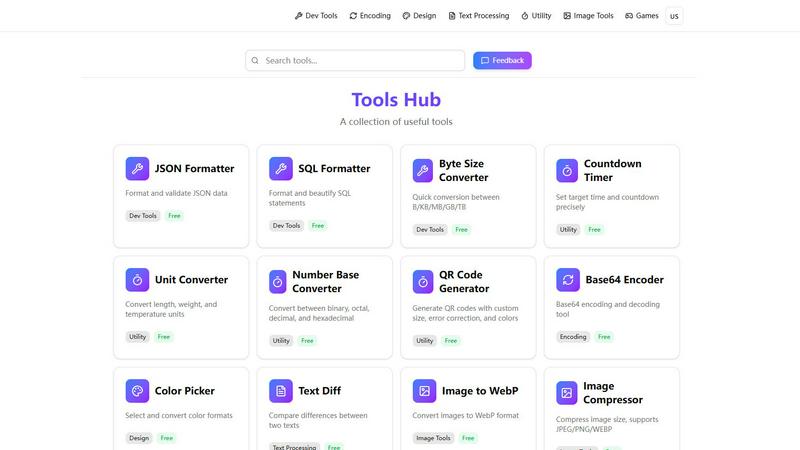Image resolution: width=800 pixels, height=450 pixels.
Task: Click the SQL Formatter wrench icon
Action: click(x=281, y=168)
